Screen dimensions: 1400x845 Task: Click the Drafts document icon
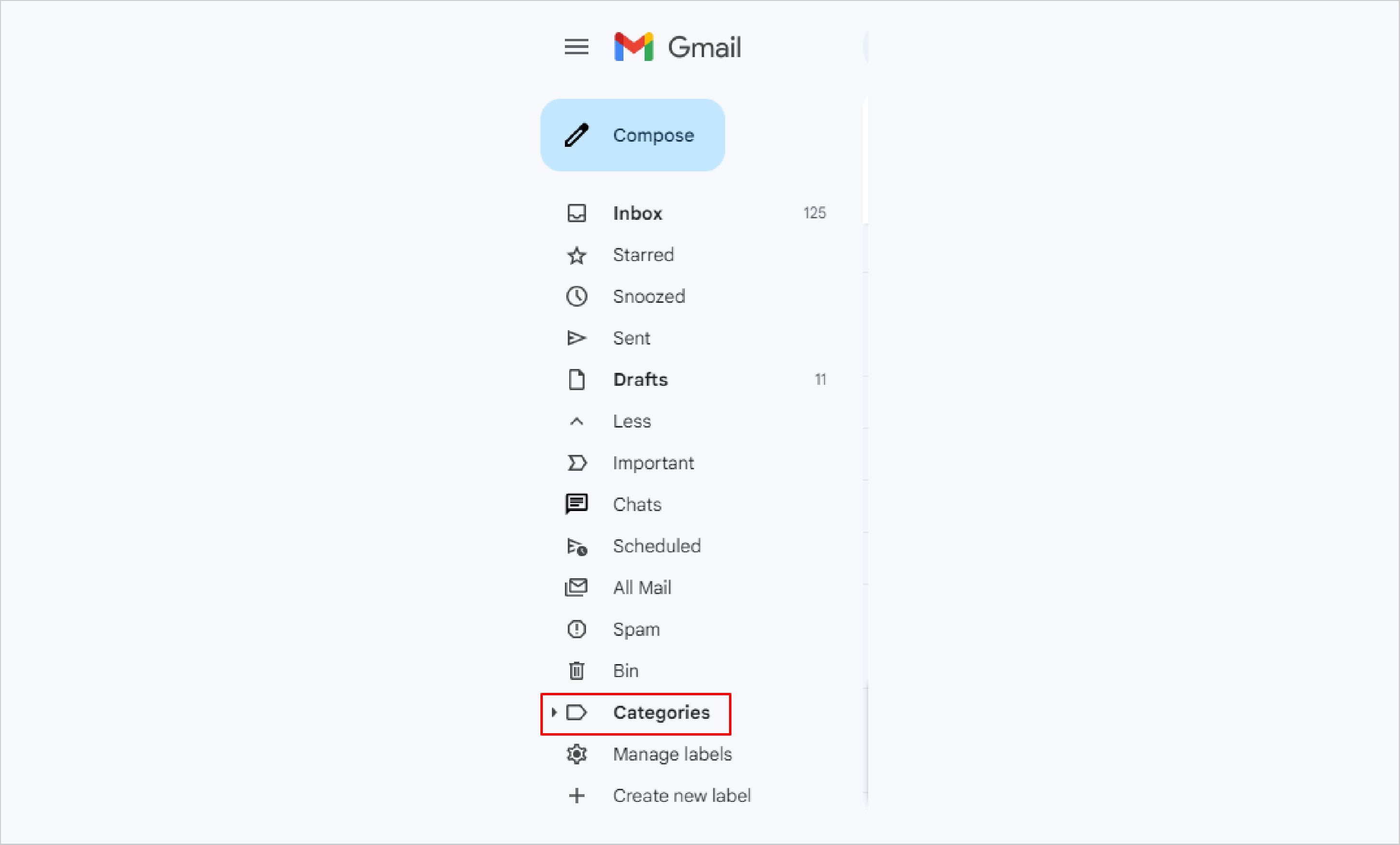pyautogui.click(x=576, y=380)
